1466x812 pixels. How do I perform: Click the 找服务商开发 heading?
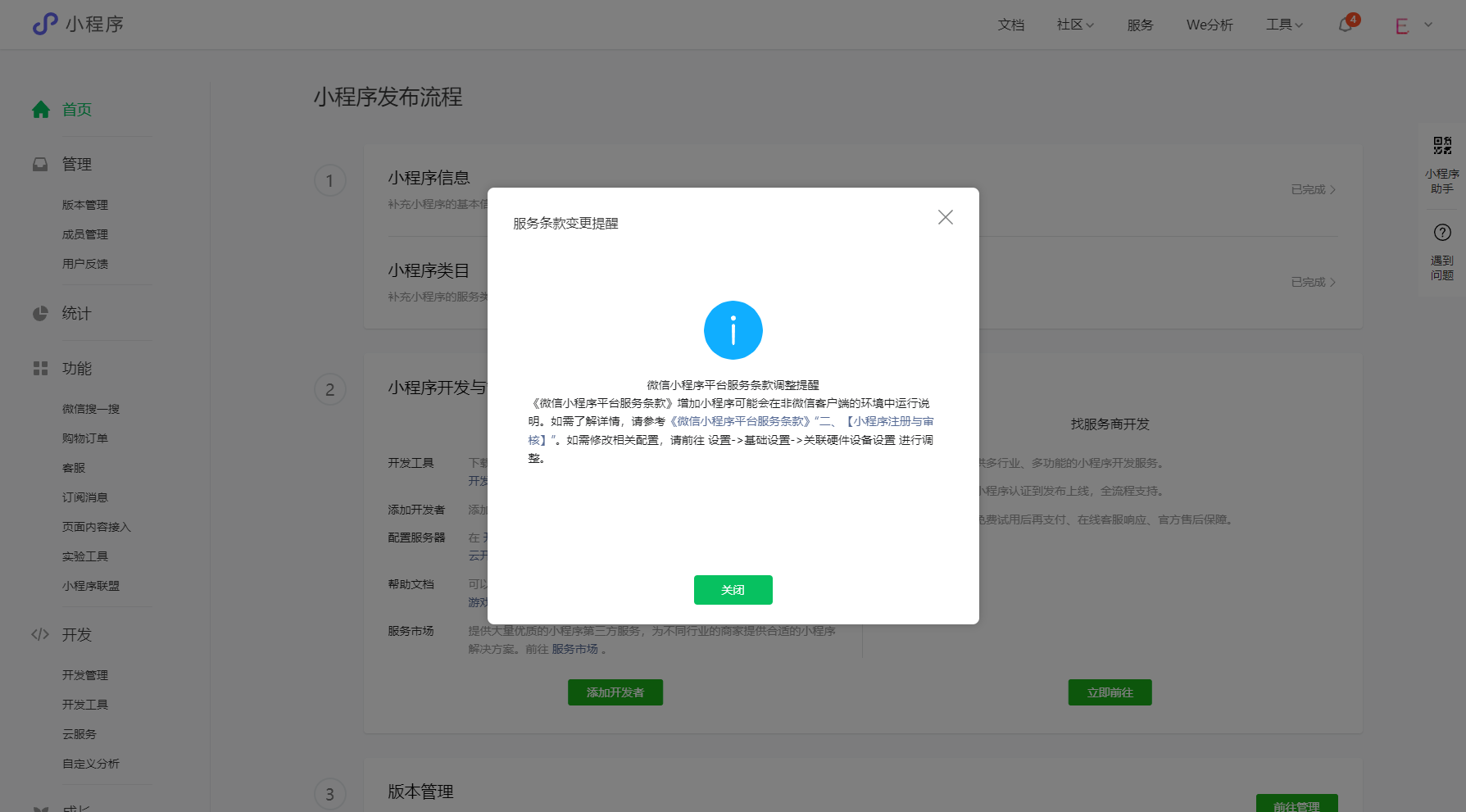[x=1110, y=424]
